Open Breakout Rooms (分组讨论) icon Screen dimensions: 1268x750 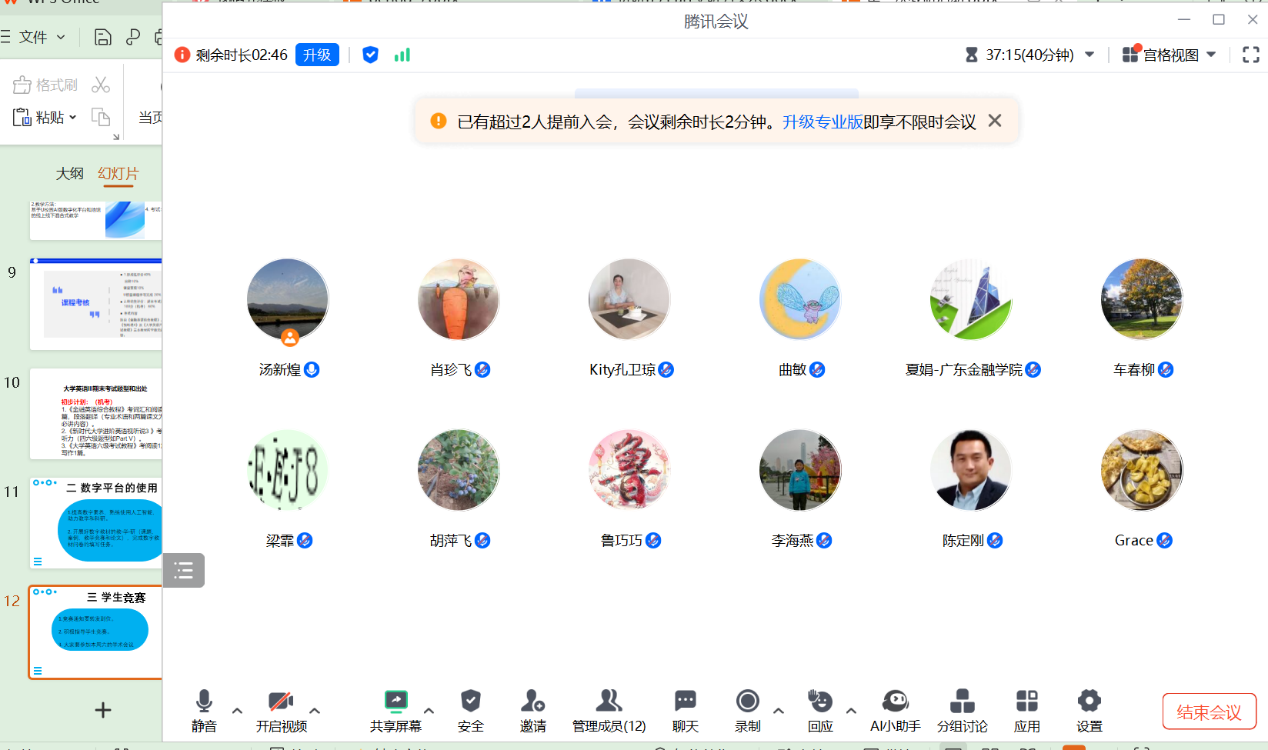[x=962, y=702]
